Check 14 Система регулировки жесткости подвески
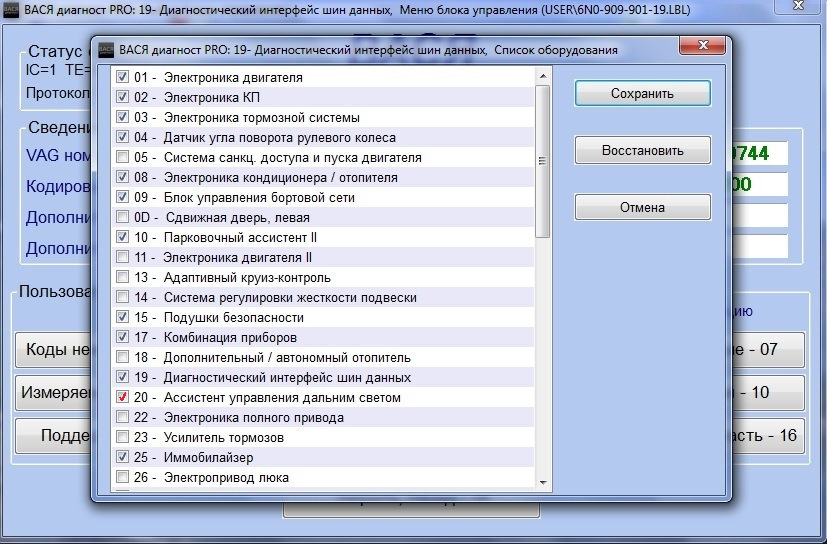The image size is (827, 544). pos(122,298)
